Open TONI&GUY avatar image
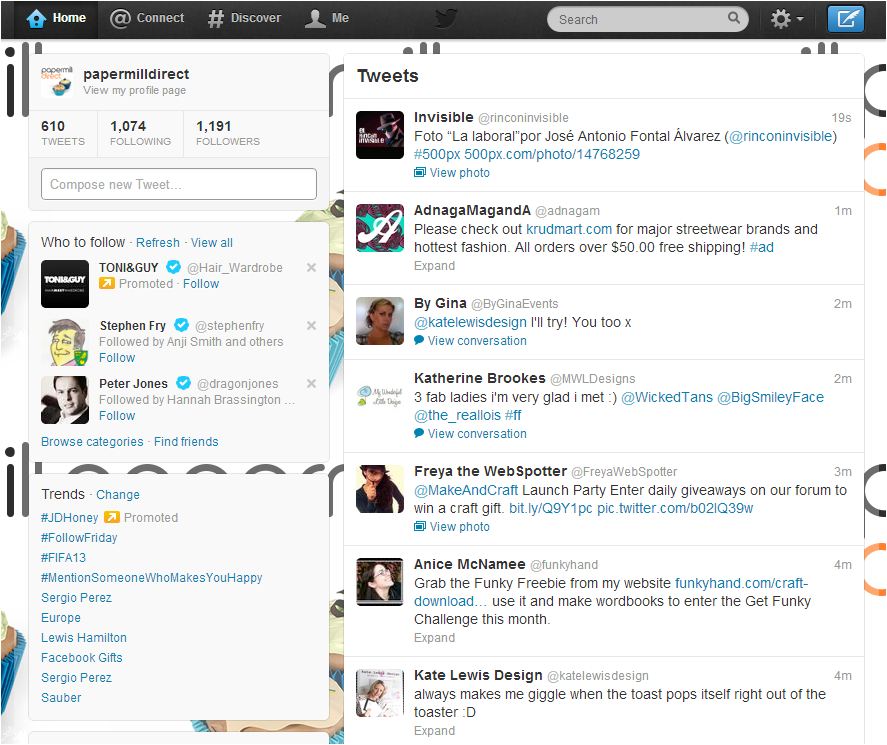 coord(65,284)
